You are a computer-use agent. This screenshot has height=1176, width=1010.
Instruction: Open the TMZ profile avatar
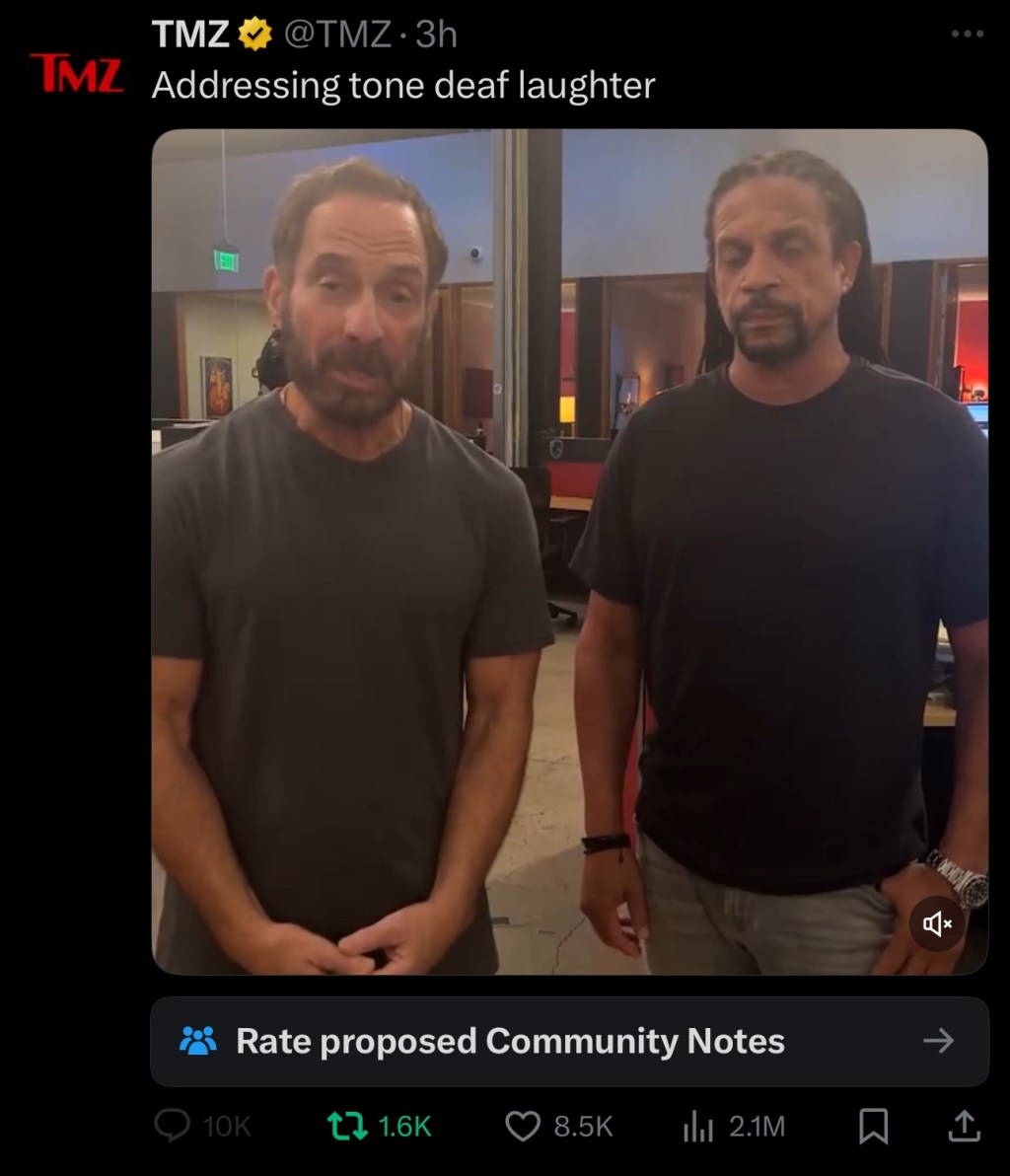click(77, 73)
